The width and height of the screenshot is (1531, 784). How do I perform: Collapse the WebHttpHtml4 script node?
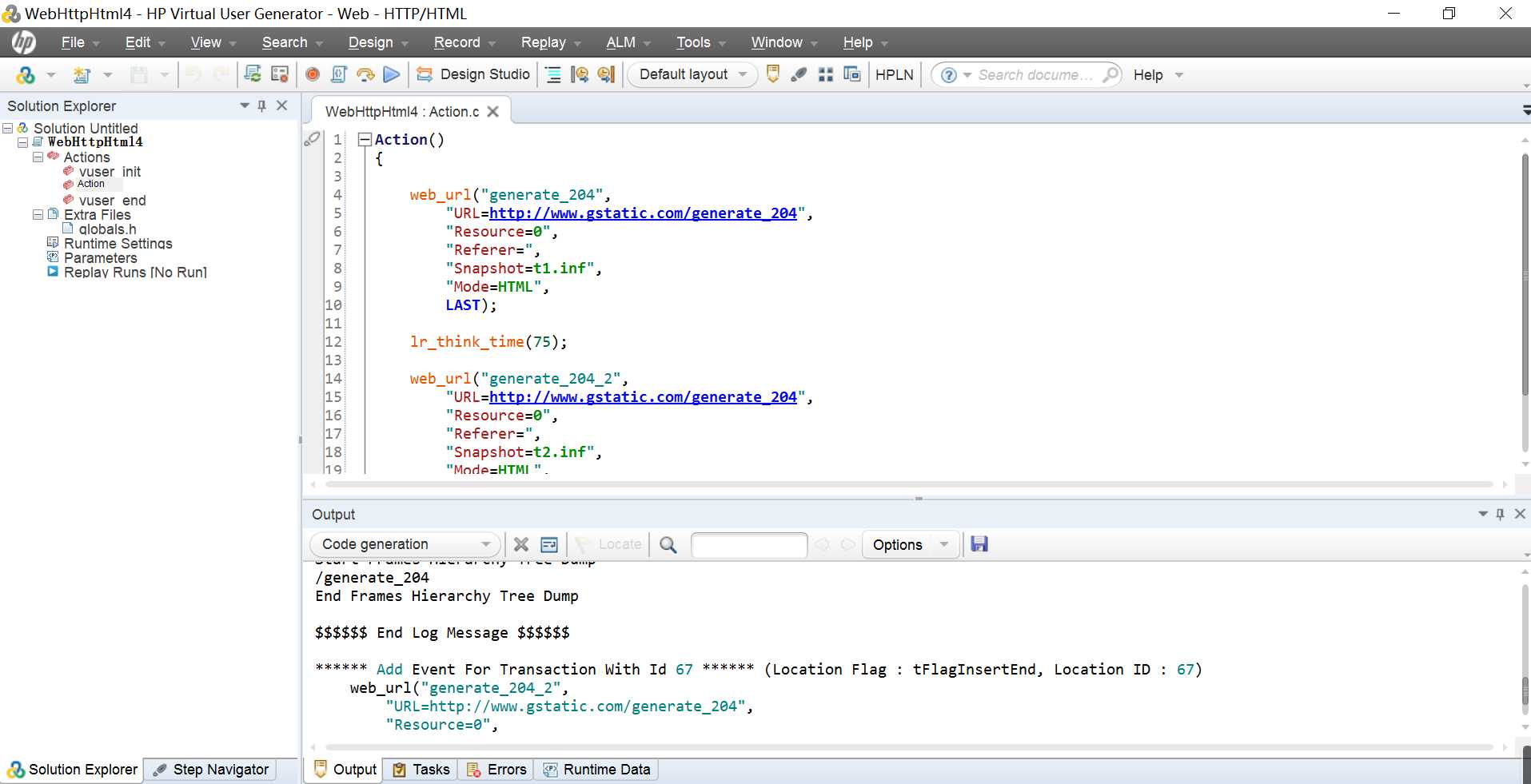pyautogui.click(x=23, y=142)
